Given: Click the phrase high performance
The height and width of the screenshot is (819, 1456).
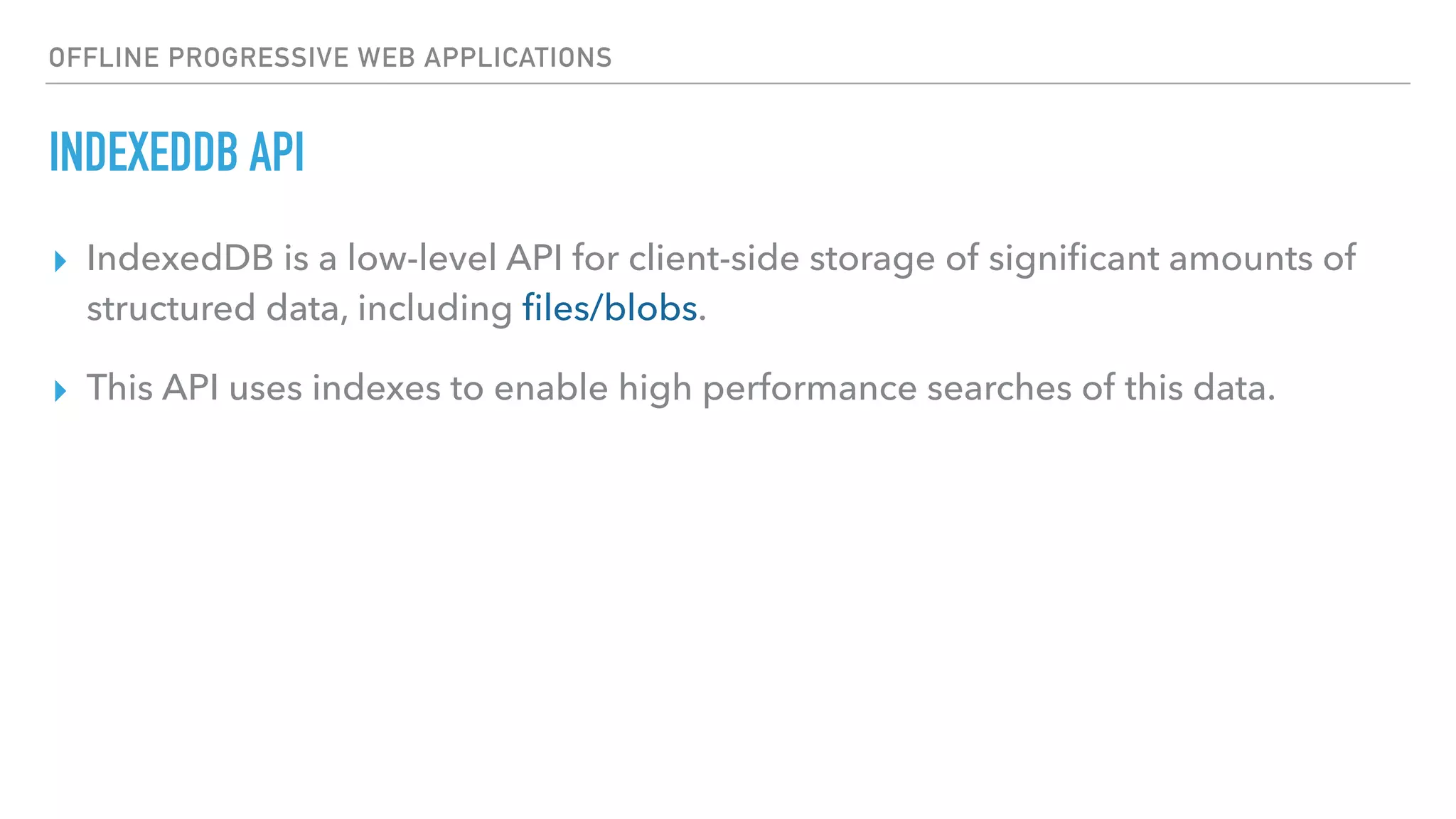Looking at the screenshot, I should (x=768, y=389).
